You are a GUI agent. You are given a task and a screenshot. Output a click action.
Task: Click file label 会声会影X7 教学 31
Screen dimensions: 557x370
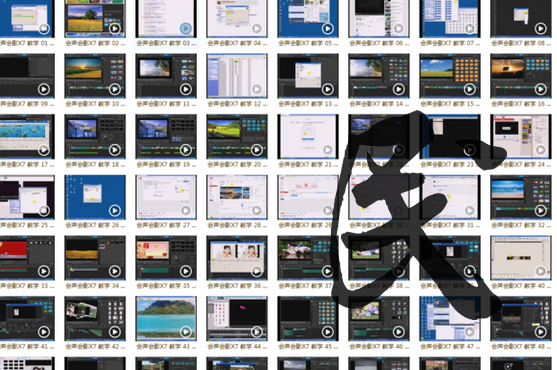(x=450, y=225)
